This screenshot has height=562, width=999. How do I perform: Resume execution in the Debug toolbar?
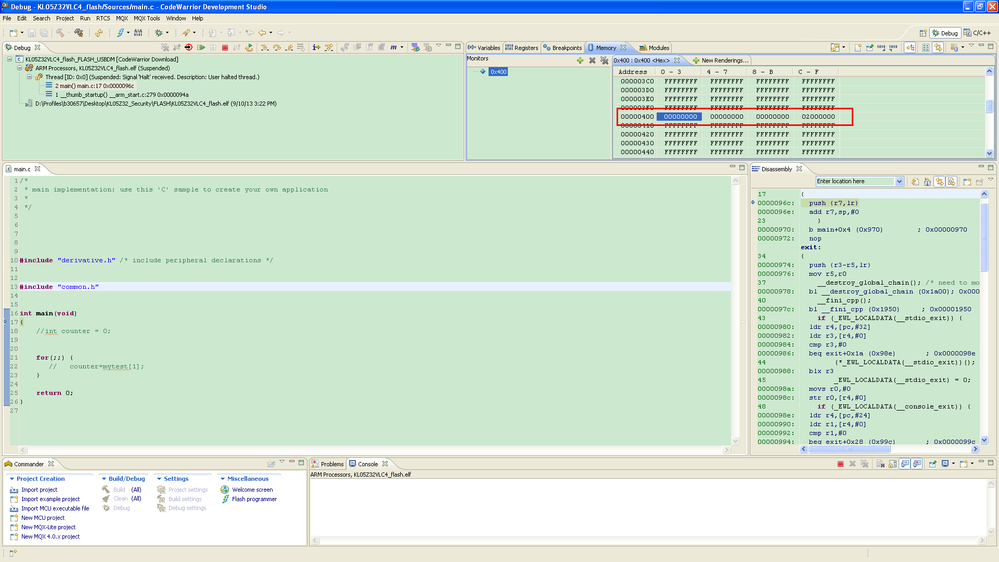pos(201,48)
